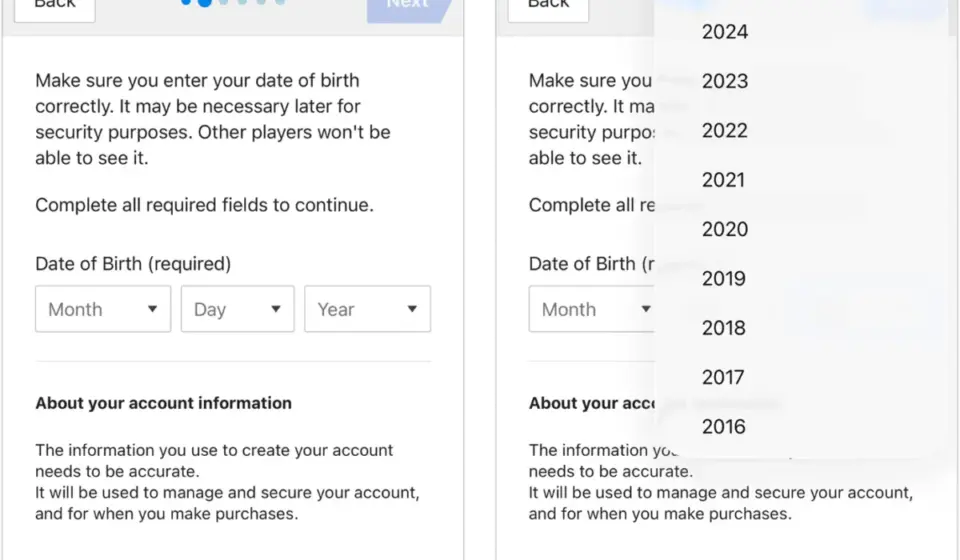Pick 2017 in the year list

pyautogui.click(x=723, y=378)
